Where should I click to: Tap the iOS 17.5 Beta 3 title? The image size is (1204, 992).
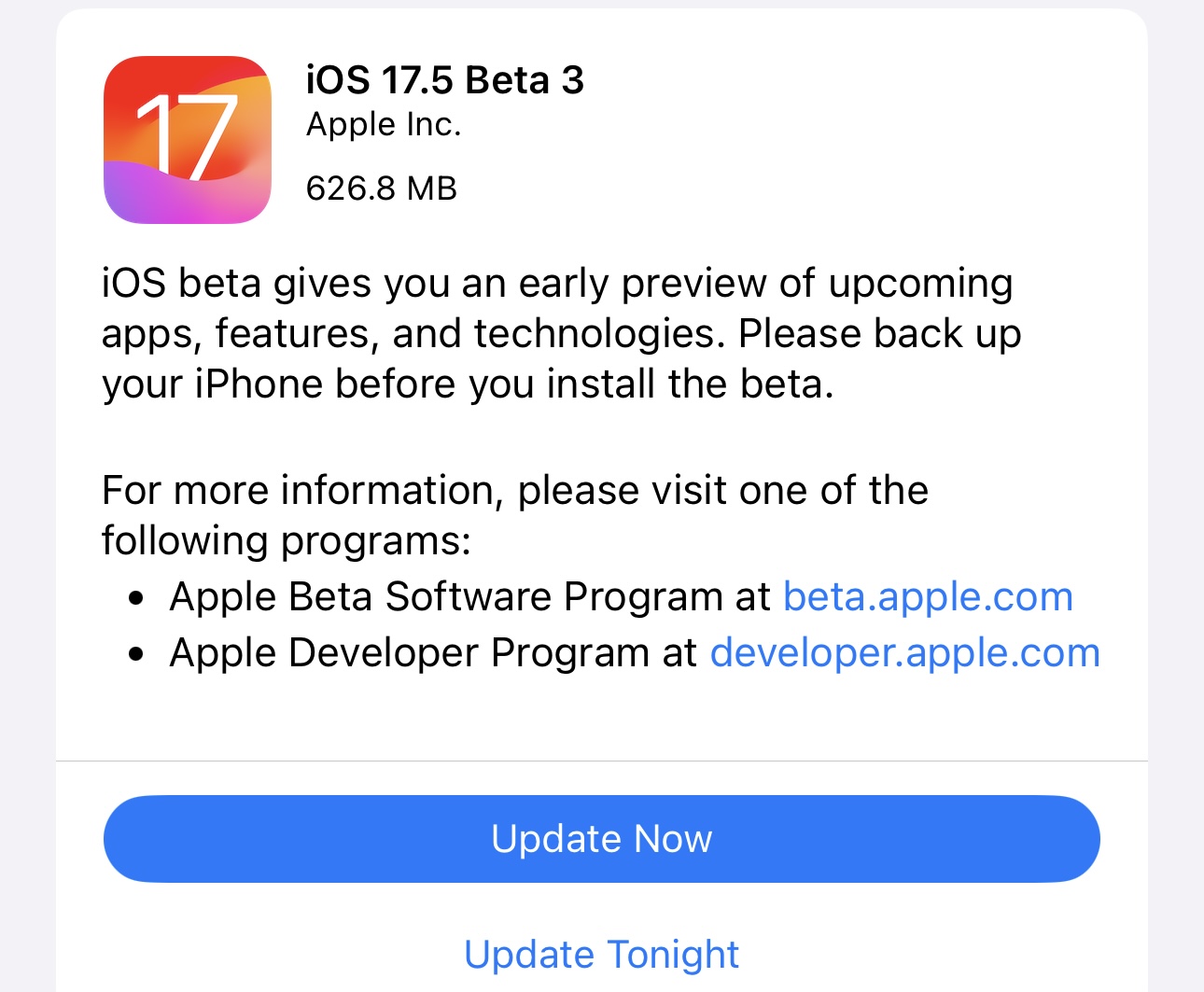444,80
